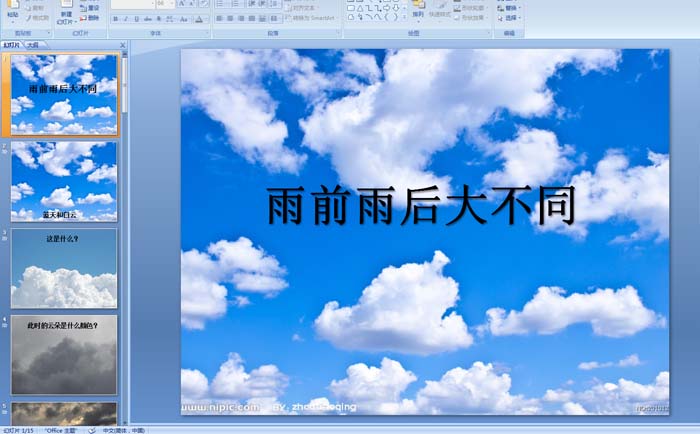Open the font name combo box

point(133,4)
